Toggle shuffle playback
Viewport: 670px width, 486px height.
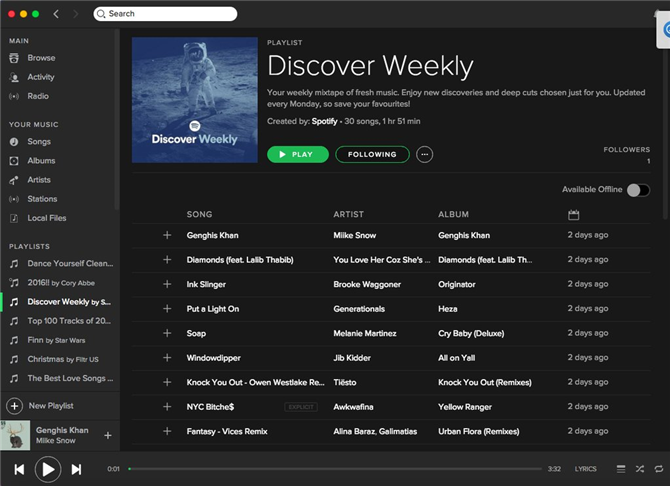(640, 469)
